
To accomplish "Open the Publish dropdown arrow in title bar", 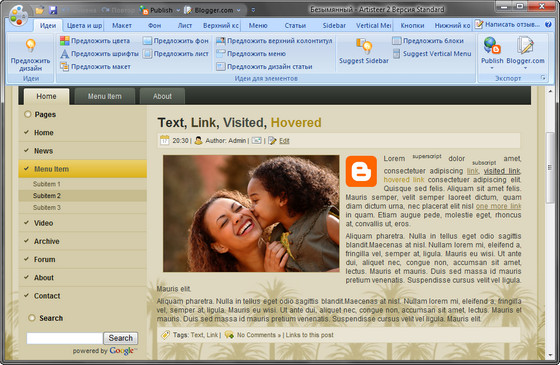I will point(178,10).
